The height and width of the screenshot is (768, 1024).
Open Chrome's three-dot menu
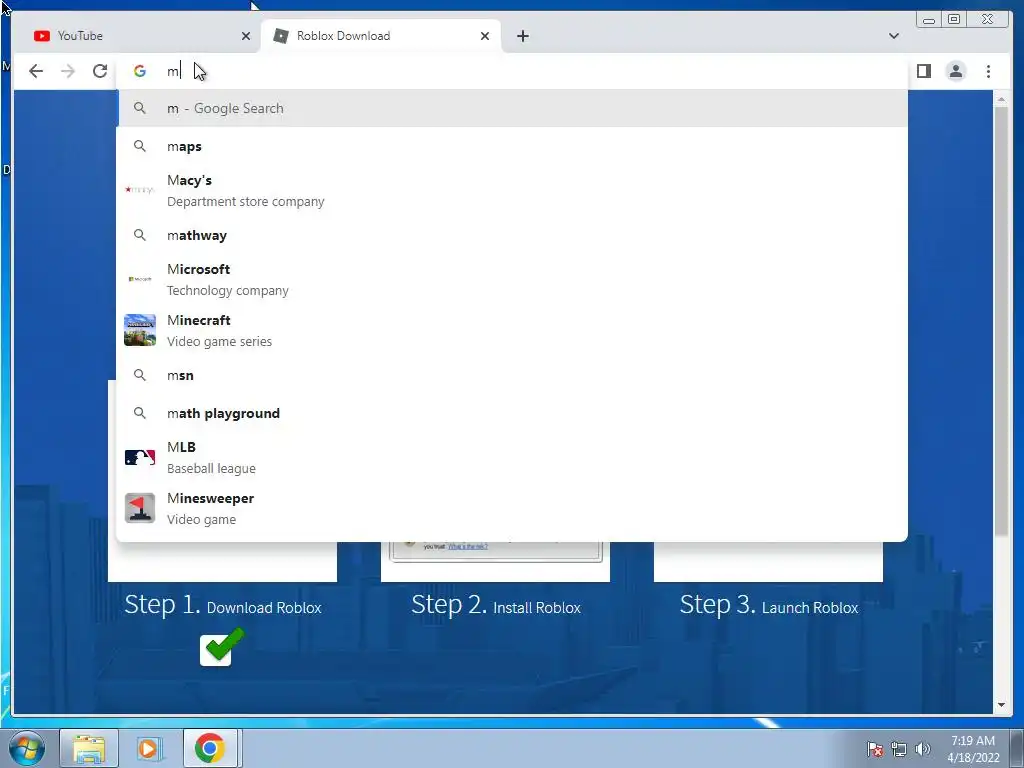click(988, 71)
